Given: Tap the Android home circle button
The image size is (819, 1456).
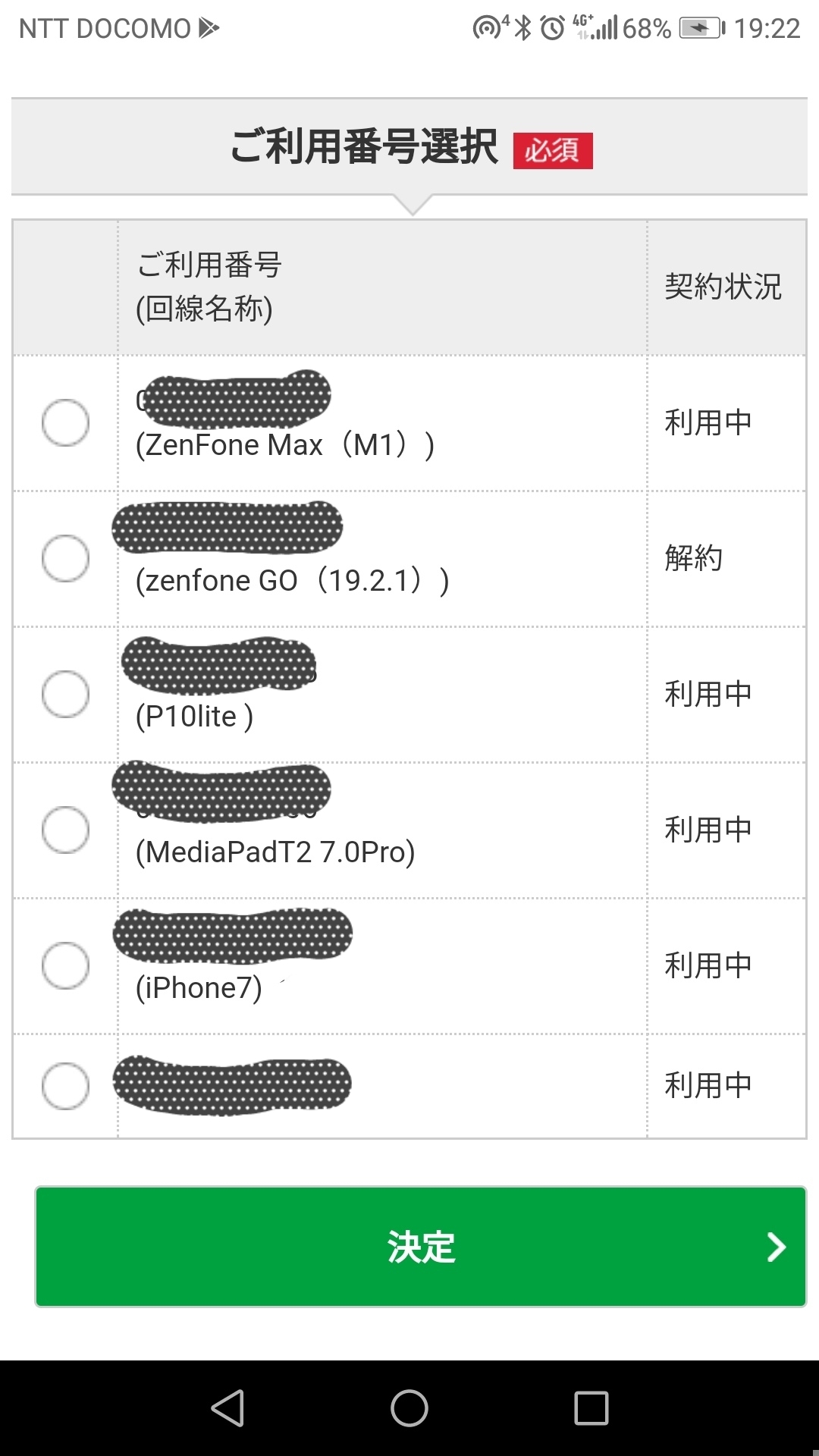Looking at the screenshot, I should point(409,1408).
